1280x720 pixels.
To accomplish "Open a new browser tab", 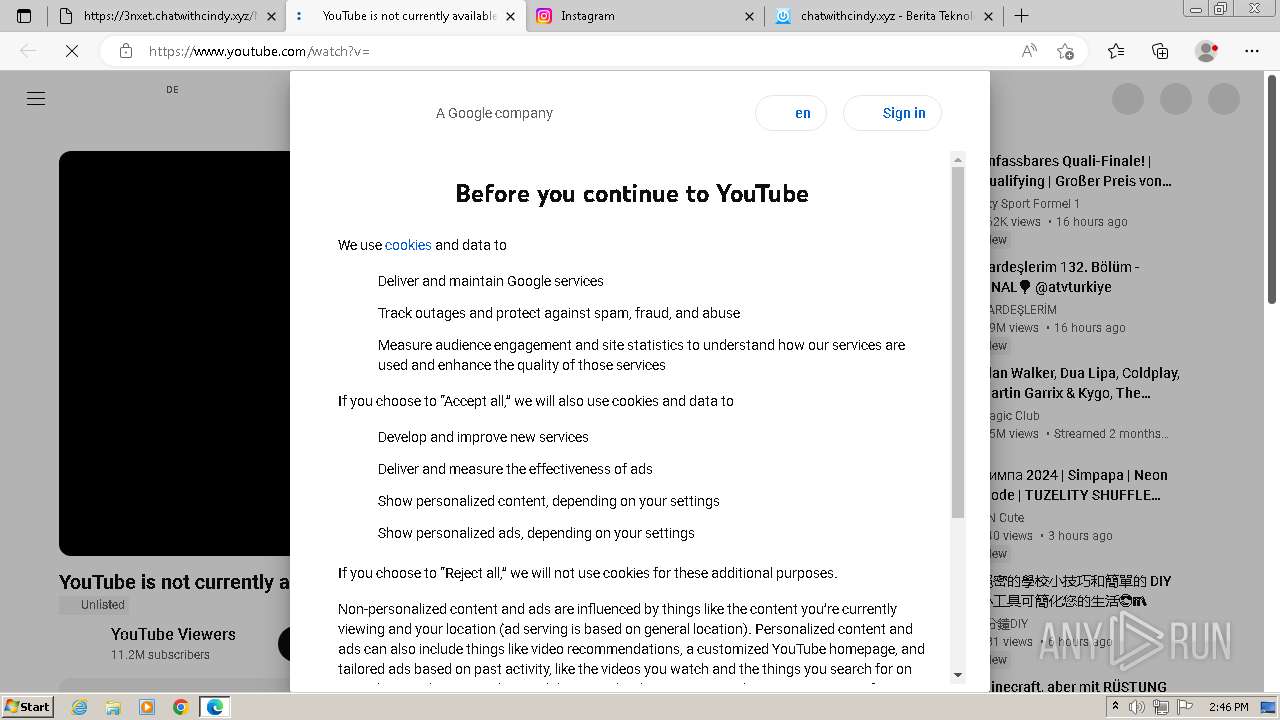I will click(x=1021, y=16).
